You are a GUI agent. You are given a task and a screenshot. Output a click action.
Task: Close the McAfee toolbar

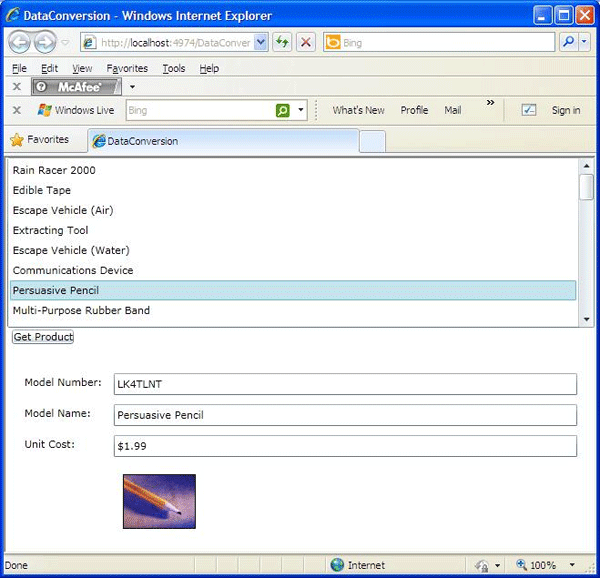point(17,86)
